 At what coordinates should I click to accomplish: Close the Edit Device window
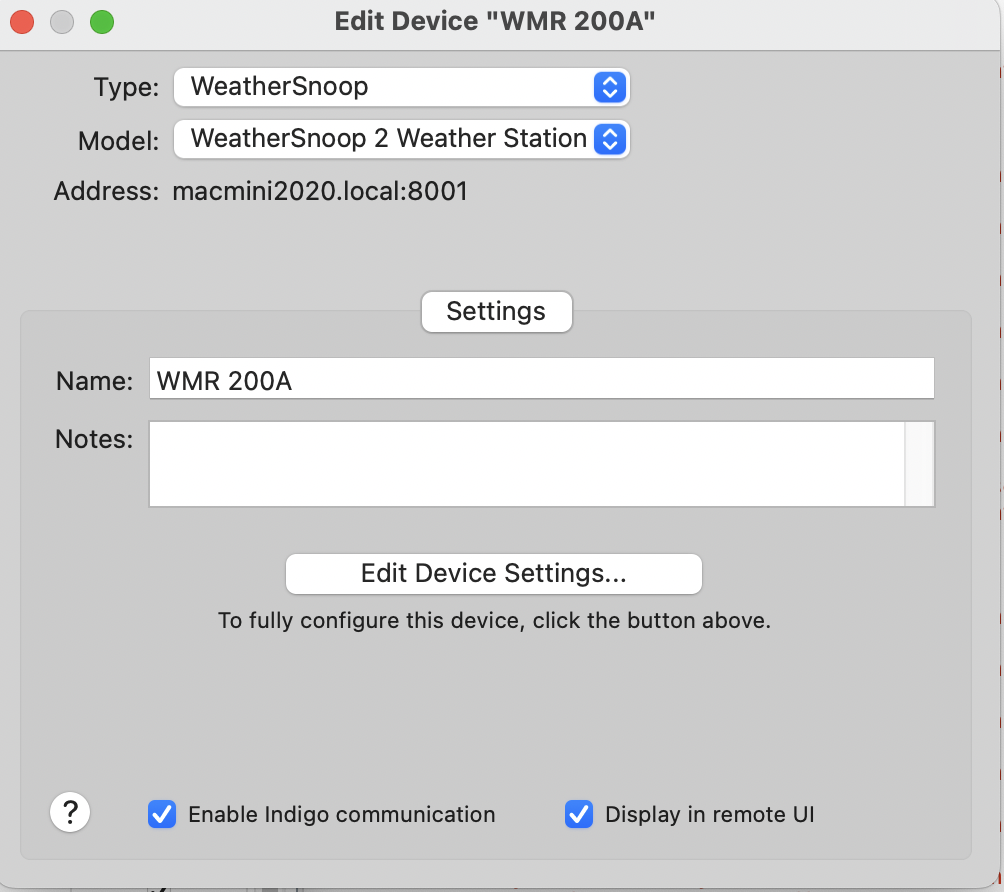click(22, 22)
